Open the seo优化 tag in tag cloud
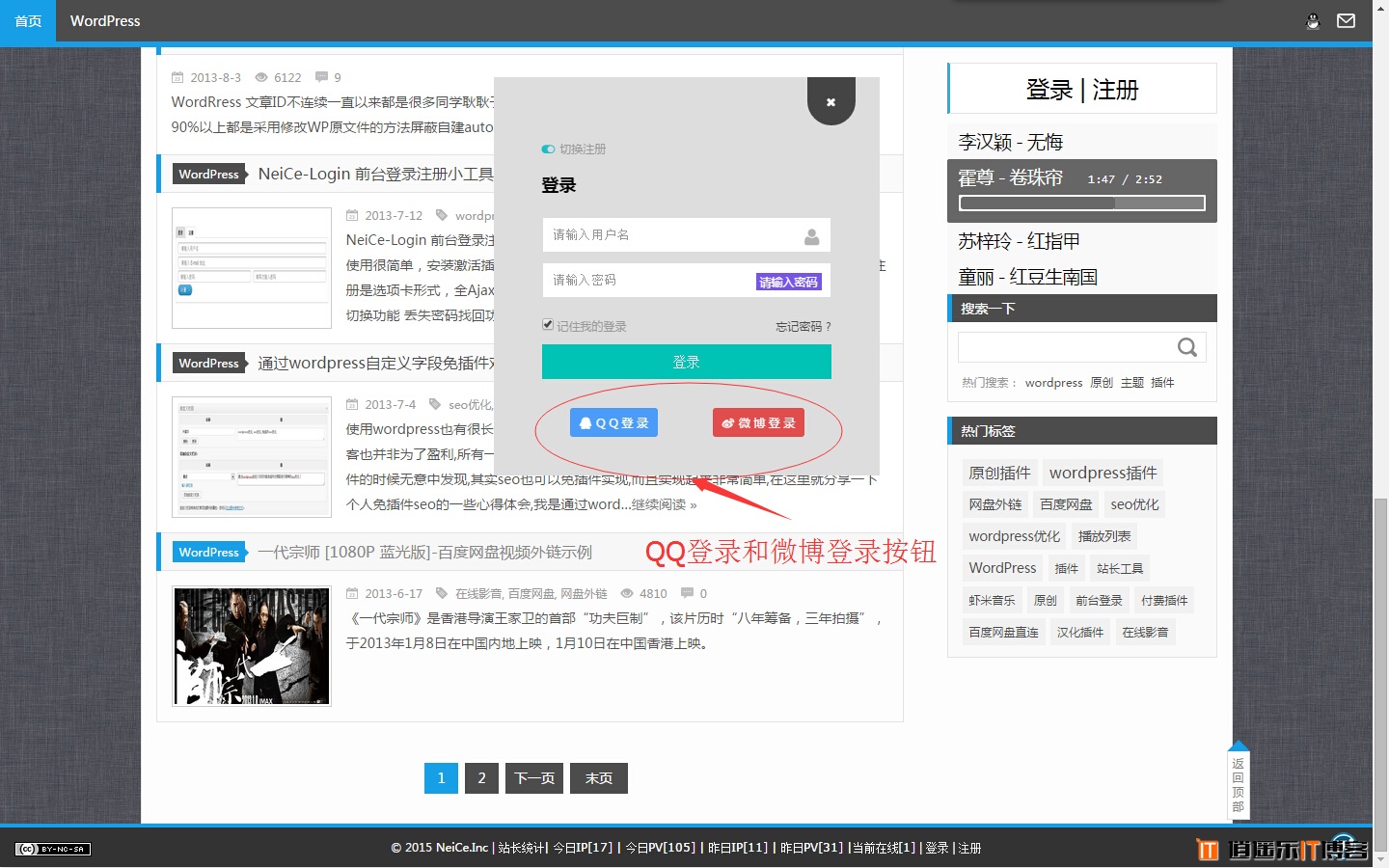Image resolution: width=1389 pixels, height=868 pixels. pos(1134,504)
